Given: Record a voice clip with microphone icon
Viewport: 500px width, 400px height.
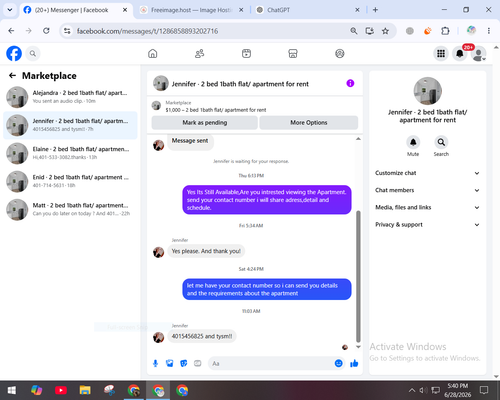Looking at the screenshot, I should 155,363.
